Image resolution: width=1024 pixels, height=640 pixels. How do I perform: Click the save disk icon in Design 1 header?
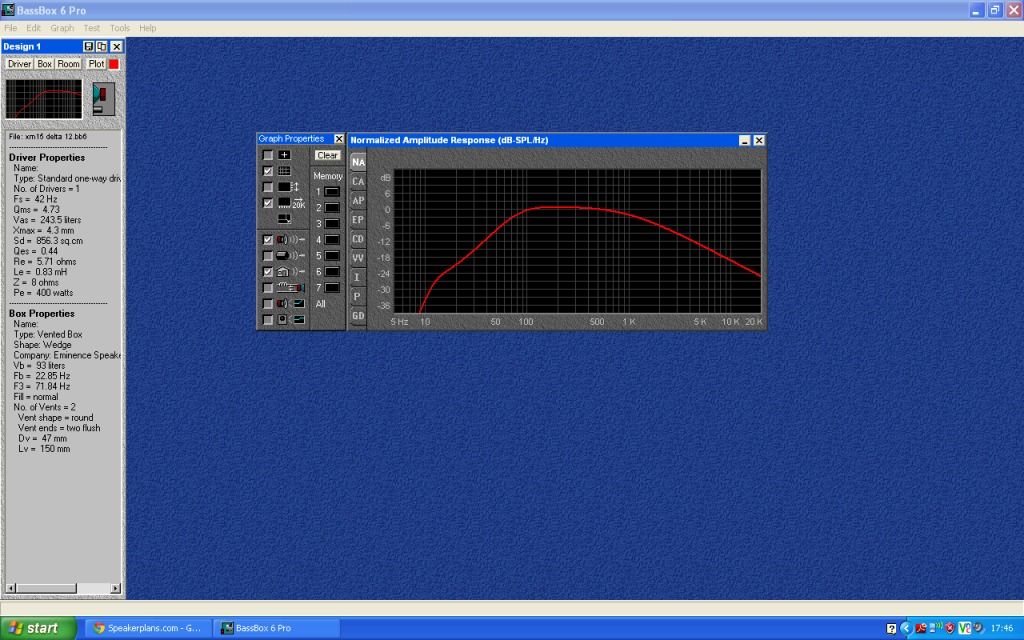(x=88, y=47)
